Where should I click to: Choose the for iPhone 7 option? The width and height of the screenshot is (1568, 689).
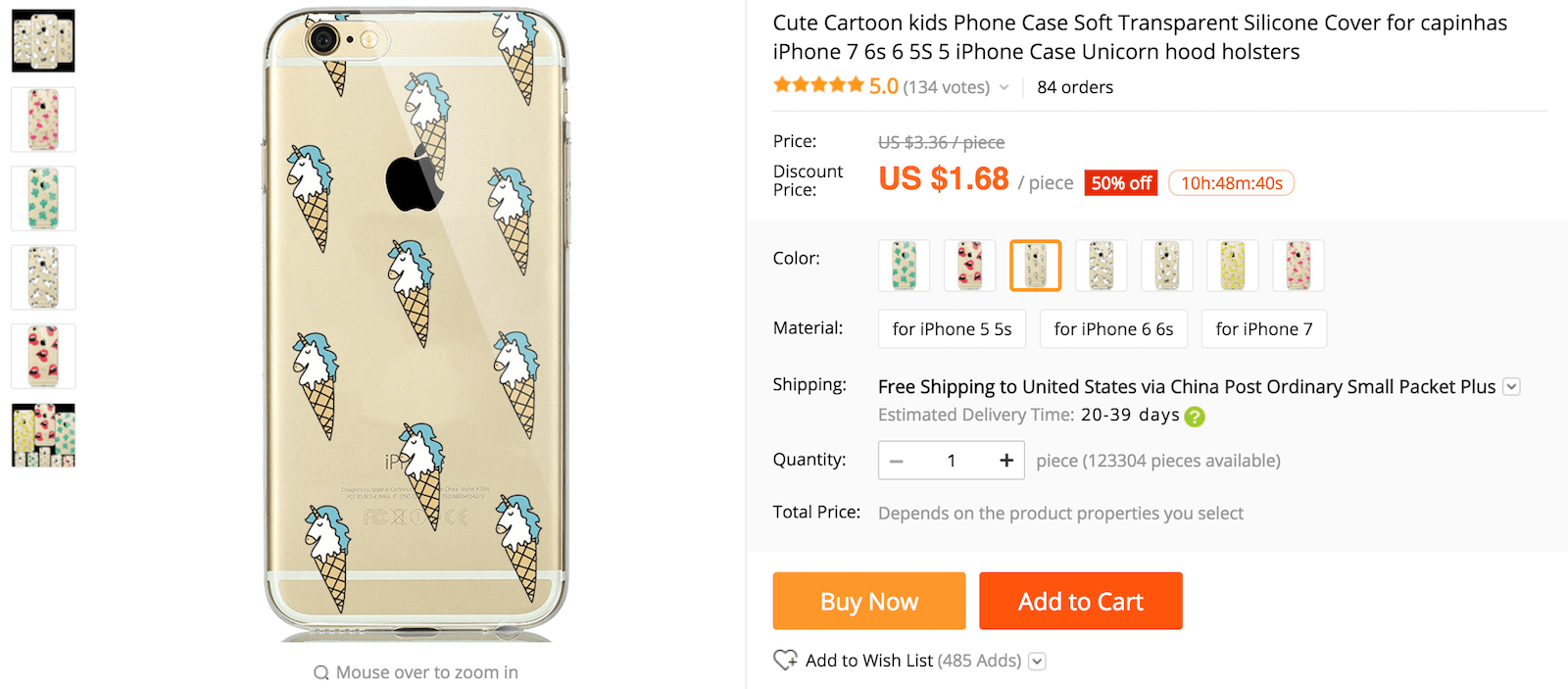tap(1264, 329)
